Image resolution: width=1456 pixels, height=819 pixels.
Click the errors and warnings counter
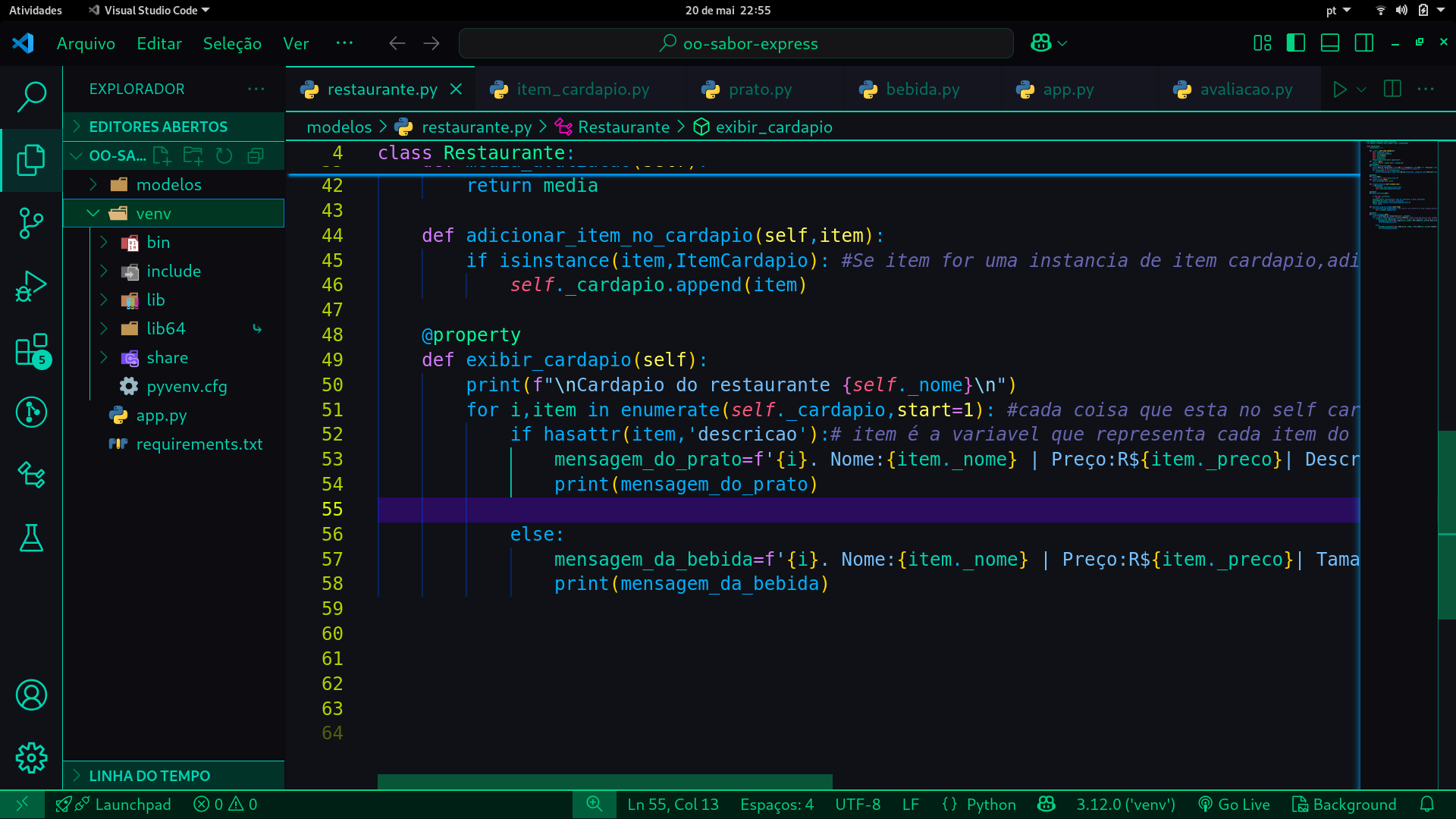tap(225, 804)
